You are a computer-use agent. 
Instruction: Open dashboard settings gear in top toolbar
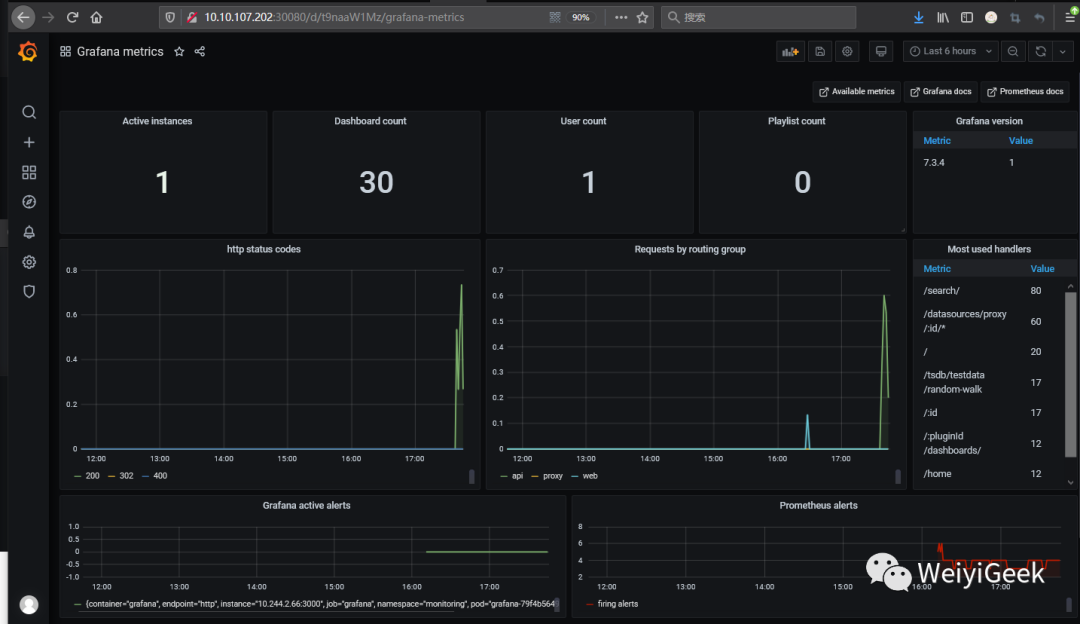[847, 52]
